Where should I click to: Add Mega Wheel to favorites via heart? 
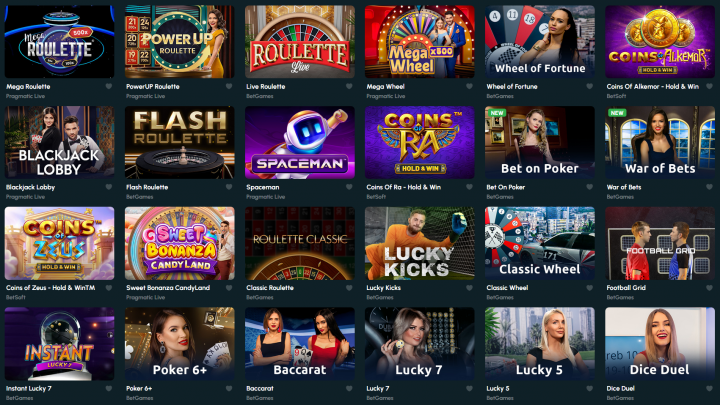[469, 86]
